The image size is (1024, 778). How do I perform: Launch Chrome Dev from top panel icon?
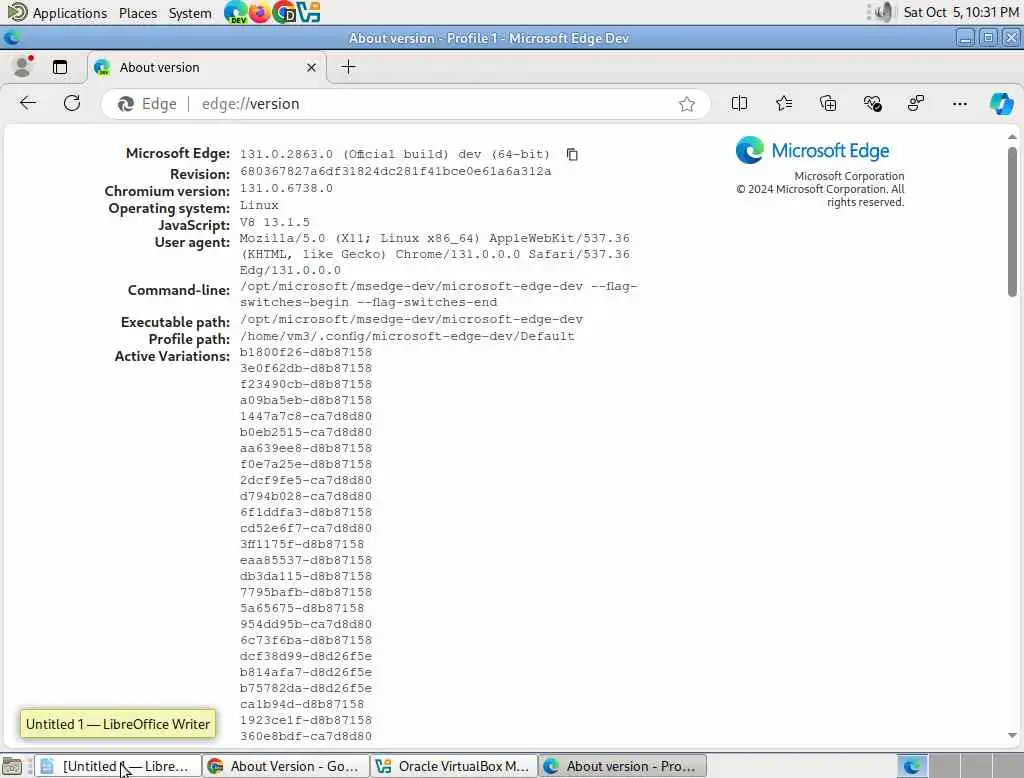click(x=284, y=12)
